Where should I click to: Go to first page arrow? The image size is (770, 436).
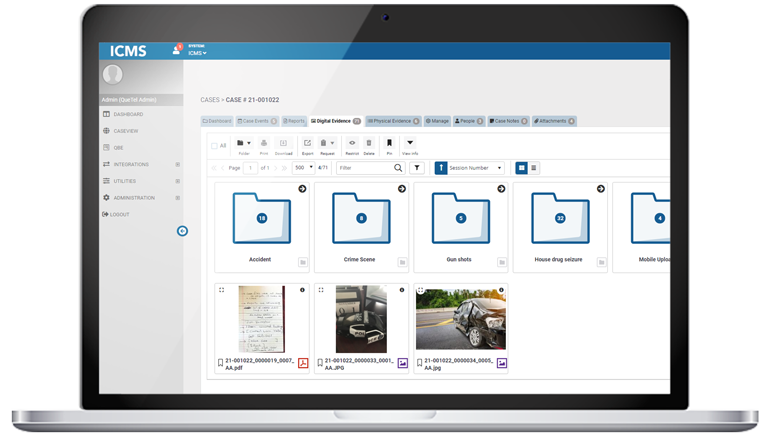tap(214, 168)
